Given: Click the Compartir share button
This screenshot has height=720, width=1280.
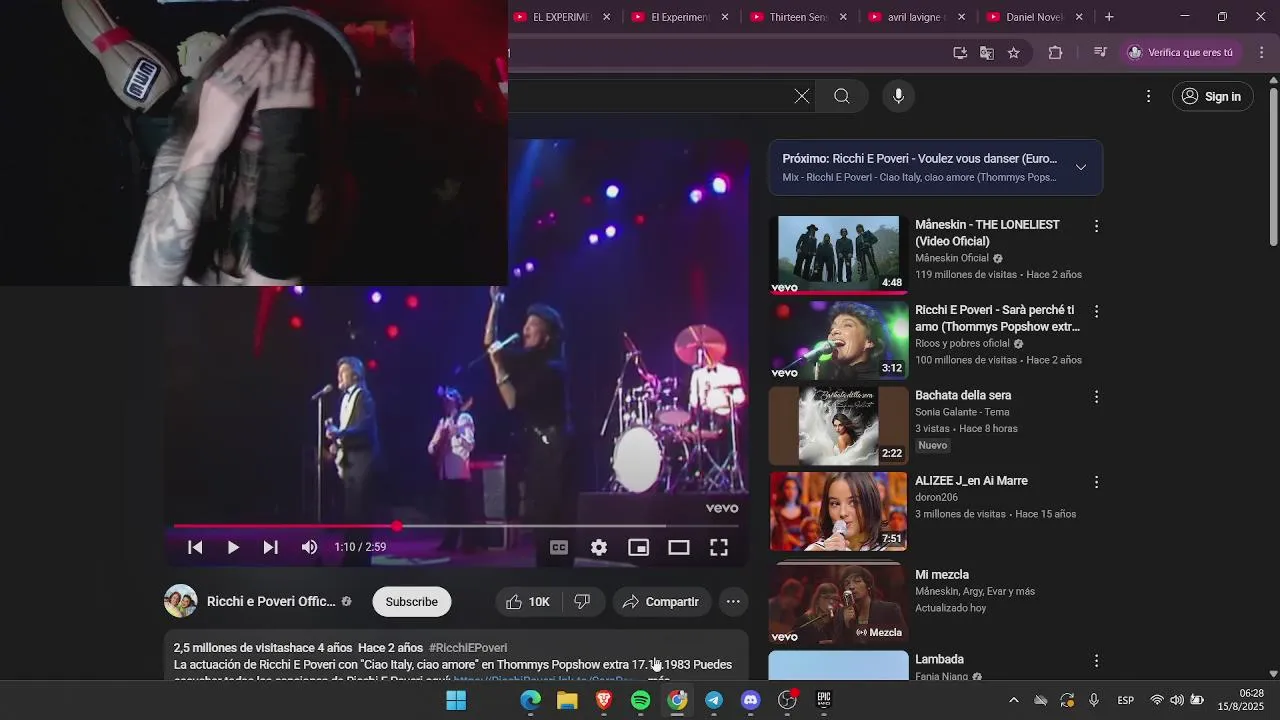Looking at the screenshot, I should click(x=661, y=602).
